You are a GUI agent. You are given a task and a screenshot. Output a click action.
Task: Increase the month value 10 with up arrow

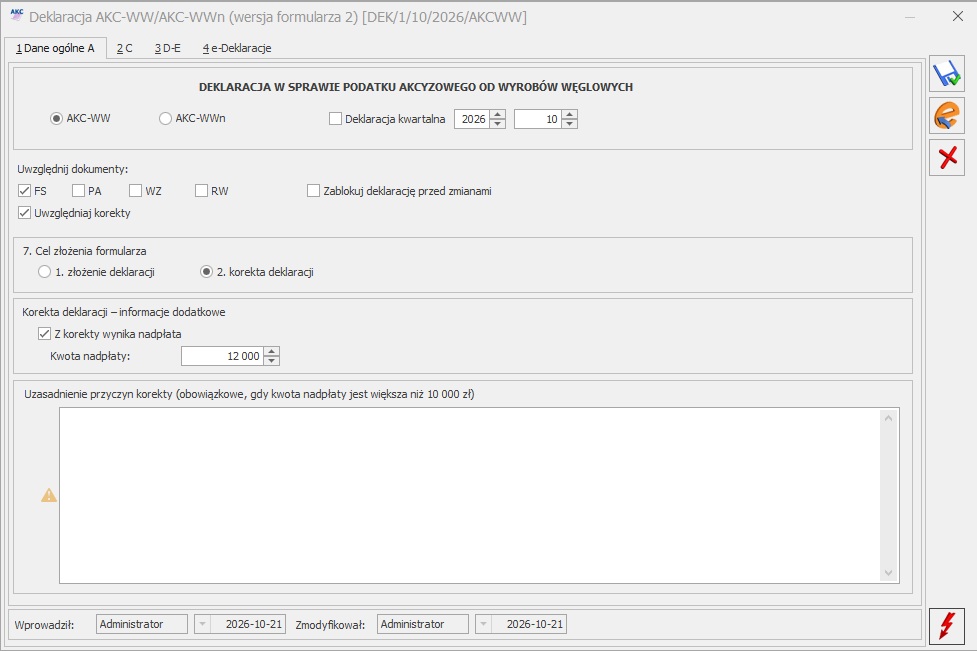coord(570,114)
